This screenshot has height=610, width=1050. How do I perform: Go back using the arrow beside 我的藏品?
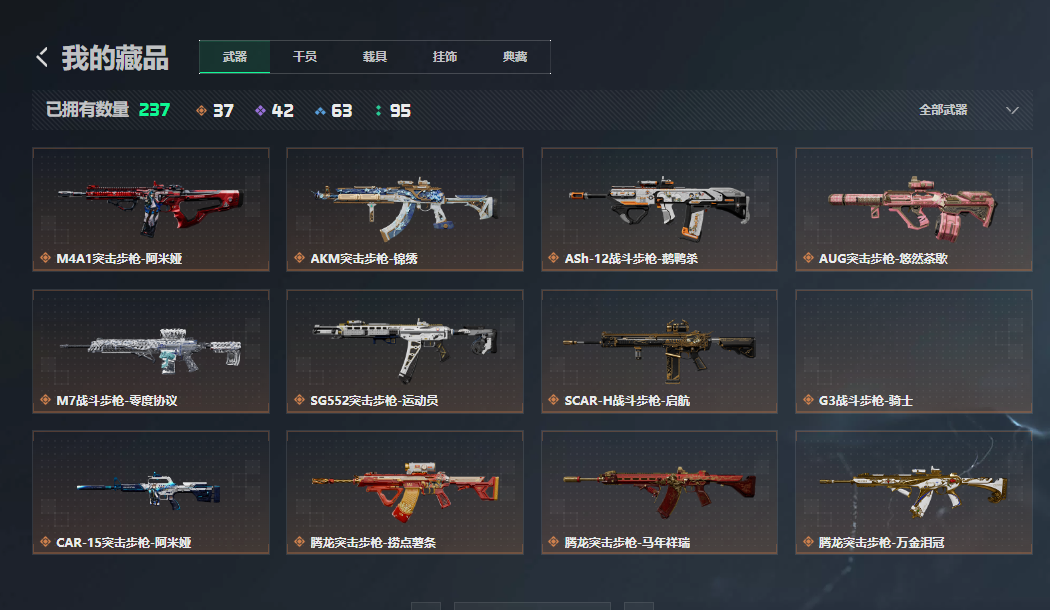42,58
